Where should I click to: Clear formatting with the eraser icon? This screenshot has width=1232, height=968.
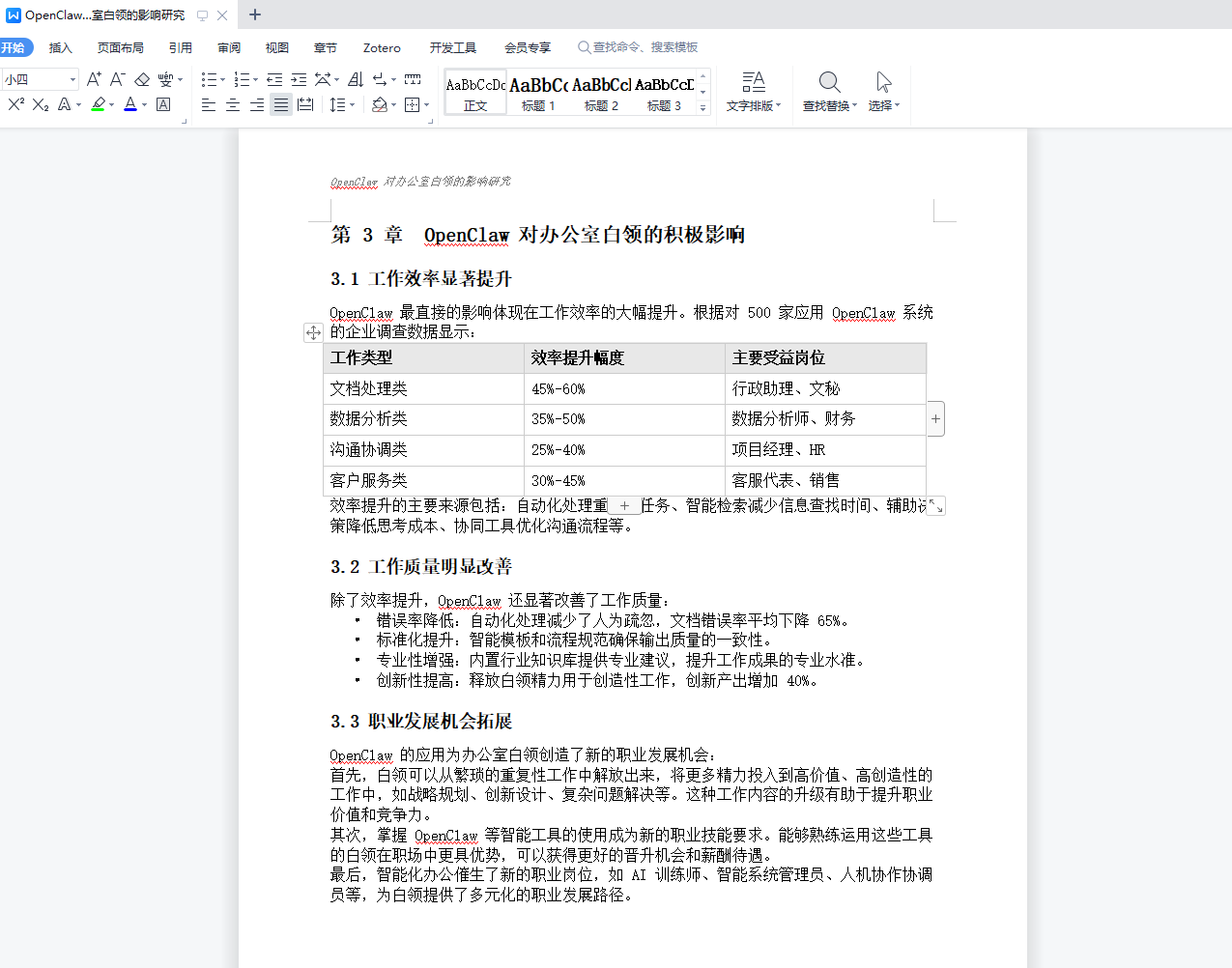pyautogui.click(x=142, y=79)
